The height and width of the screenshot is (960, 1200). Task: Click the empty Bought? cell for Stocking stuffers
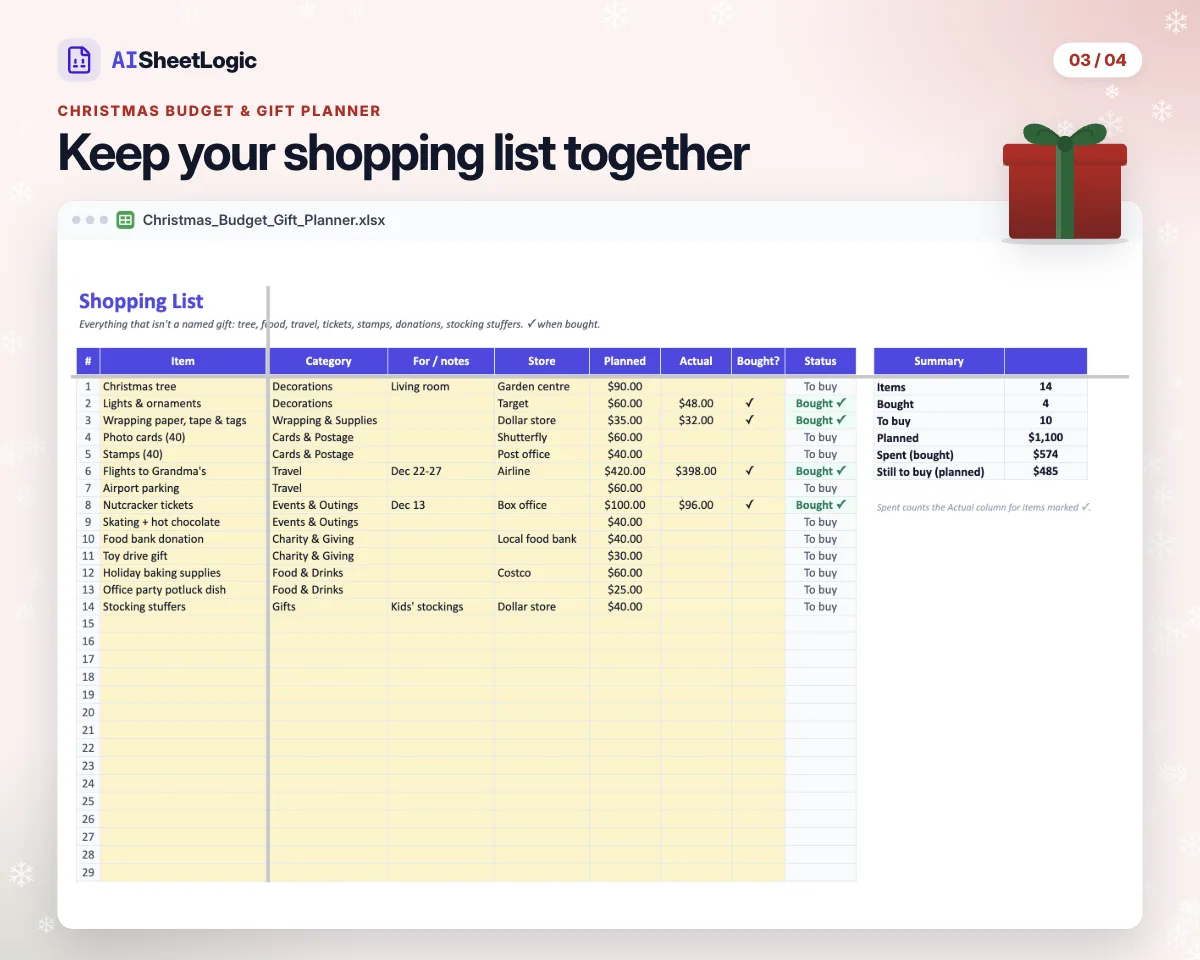pyautogui.click(x=758, y=607)
